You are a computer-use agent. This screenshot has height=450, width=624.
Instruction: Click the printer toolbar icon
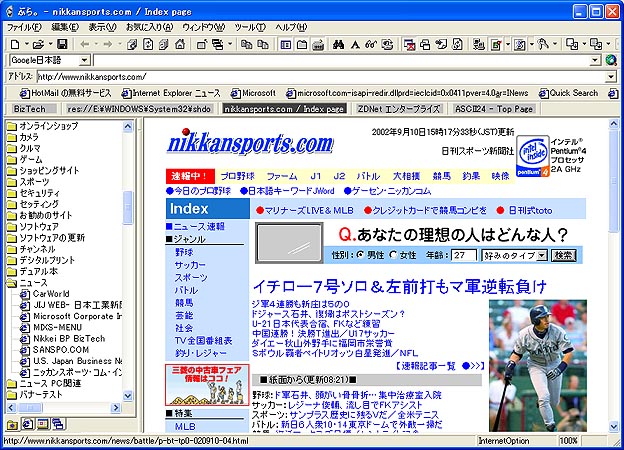(318, 45)
